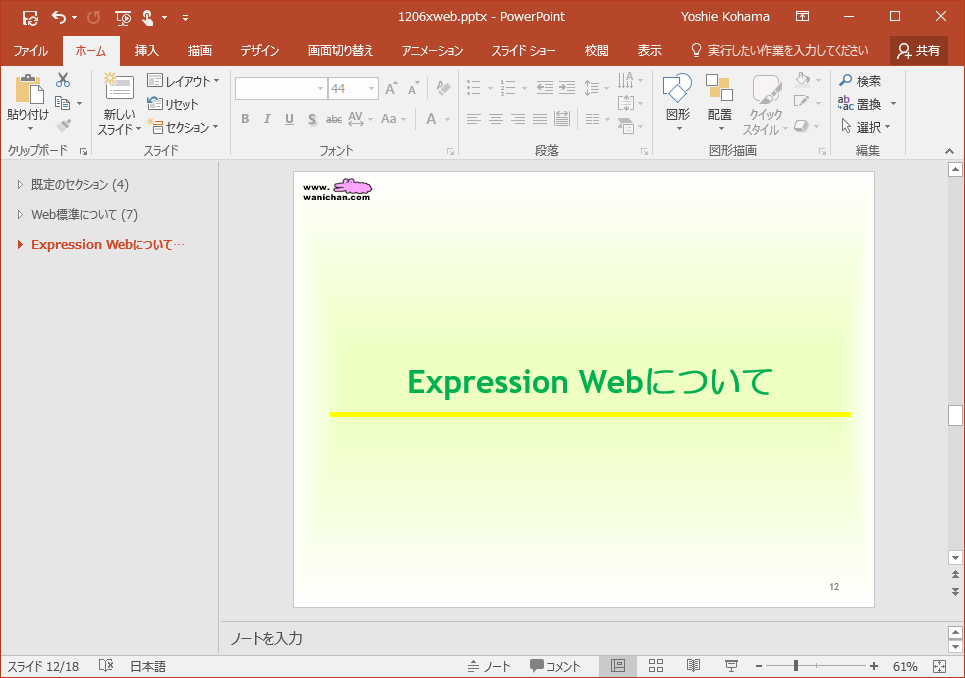Clear all formatting icon

[443, 88]
